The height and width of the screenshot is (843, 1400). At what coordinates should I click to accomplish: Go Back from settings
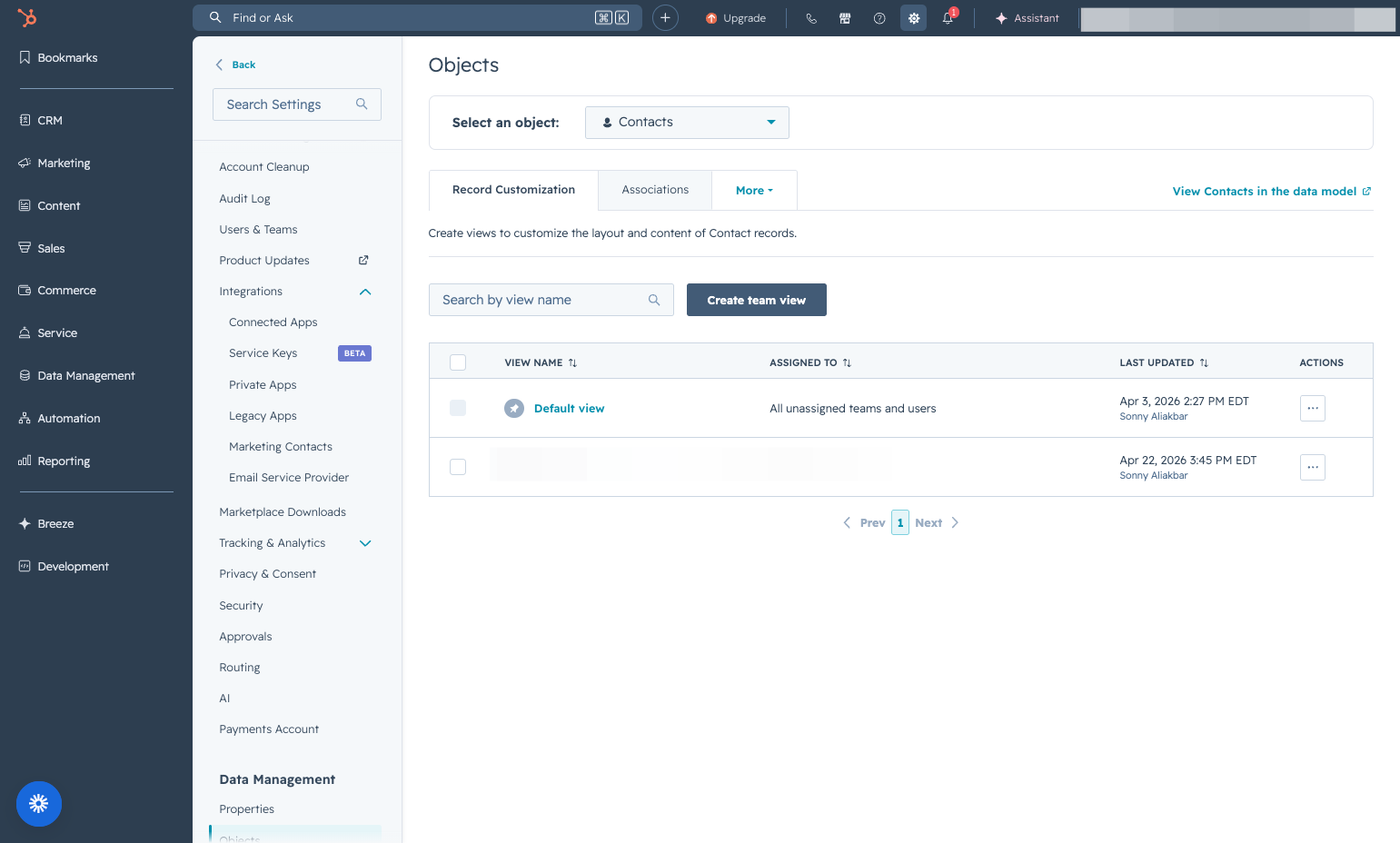tap(235, 64)
